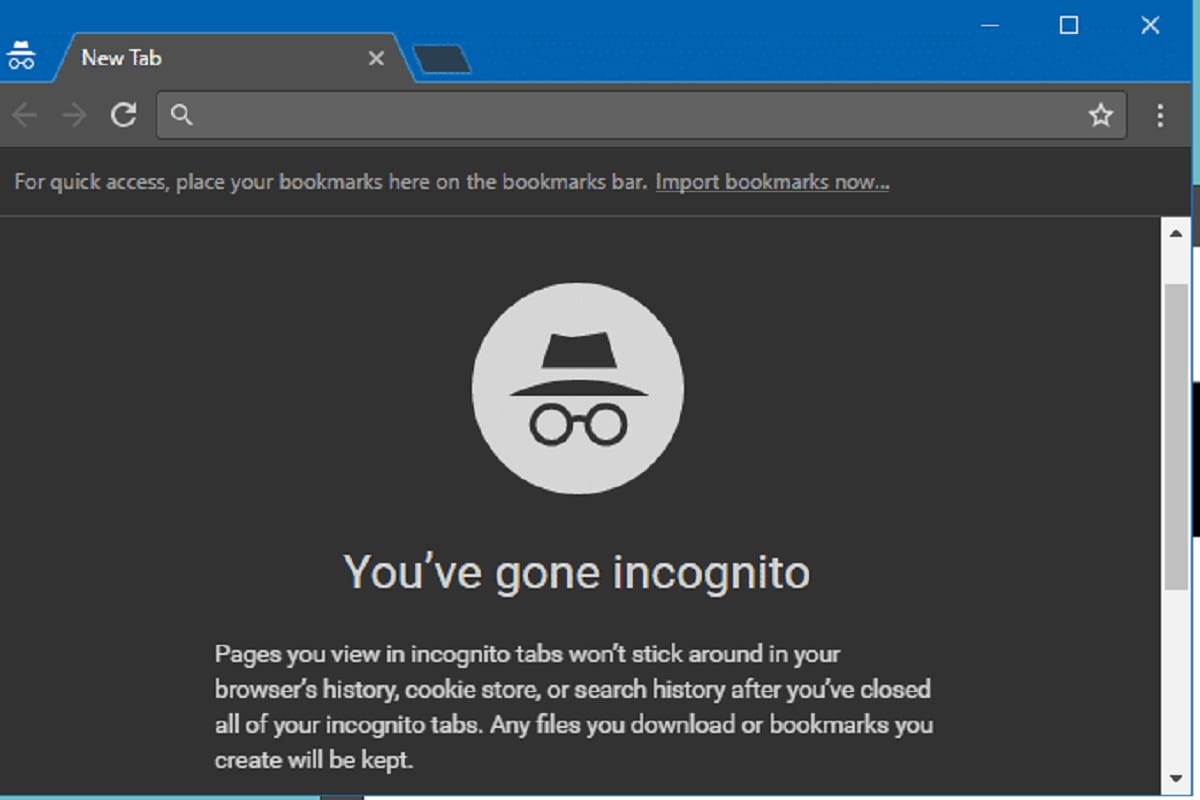Screen dimensions: 1200x800
Task: Click the "You've gone incognito" heading
Action: (577, 573)
